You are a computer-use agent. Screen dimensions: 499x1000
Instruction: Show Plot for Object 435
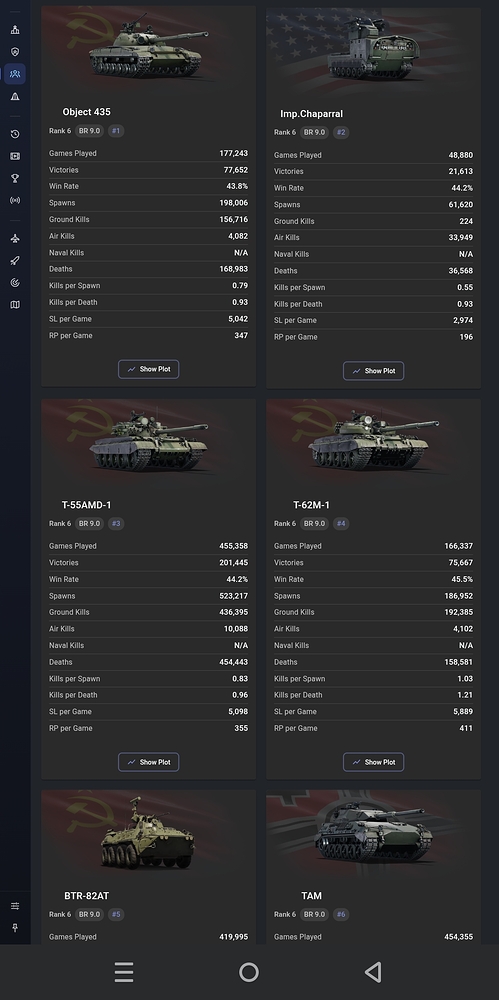pyautogui.click(x=149, y=369)
